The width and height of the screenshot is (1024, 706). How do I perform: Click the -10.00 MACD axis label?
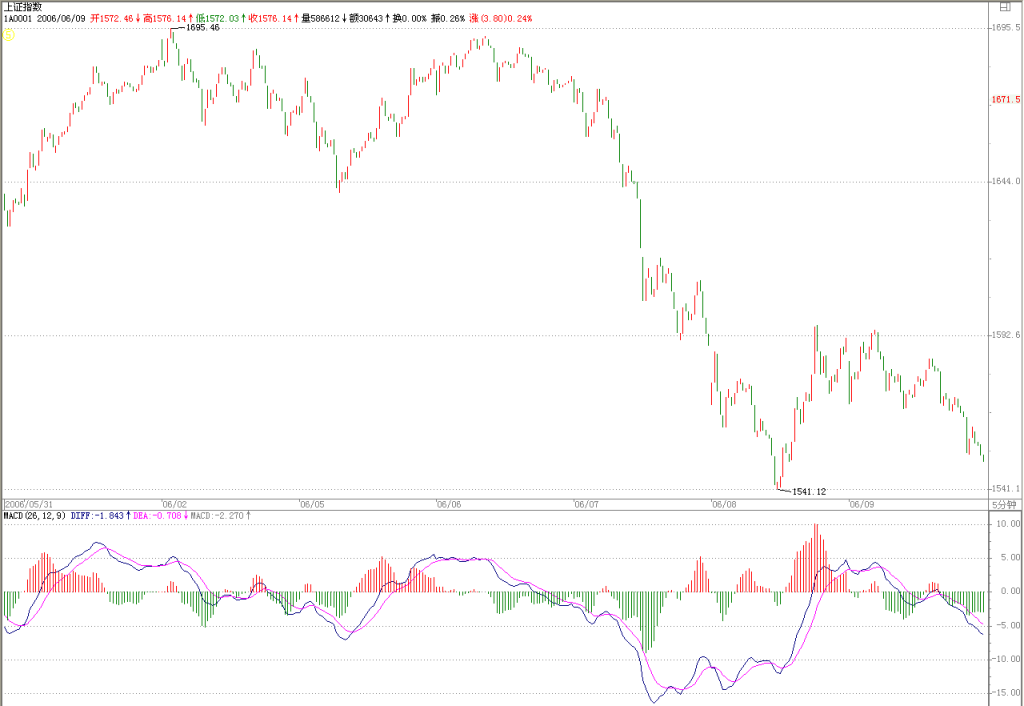point(1007,659)
